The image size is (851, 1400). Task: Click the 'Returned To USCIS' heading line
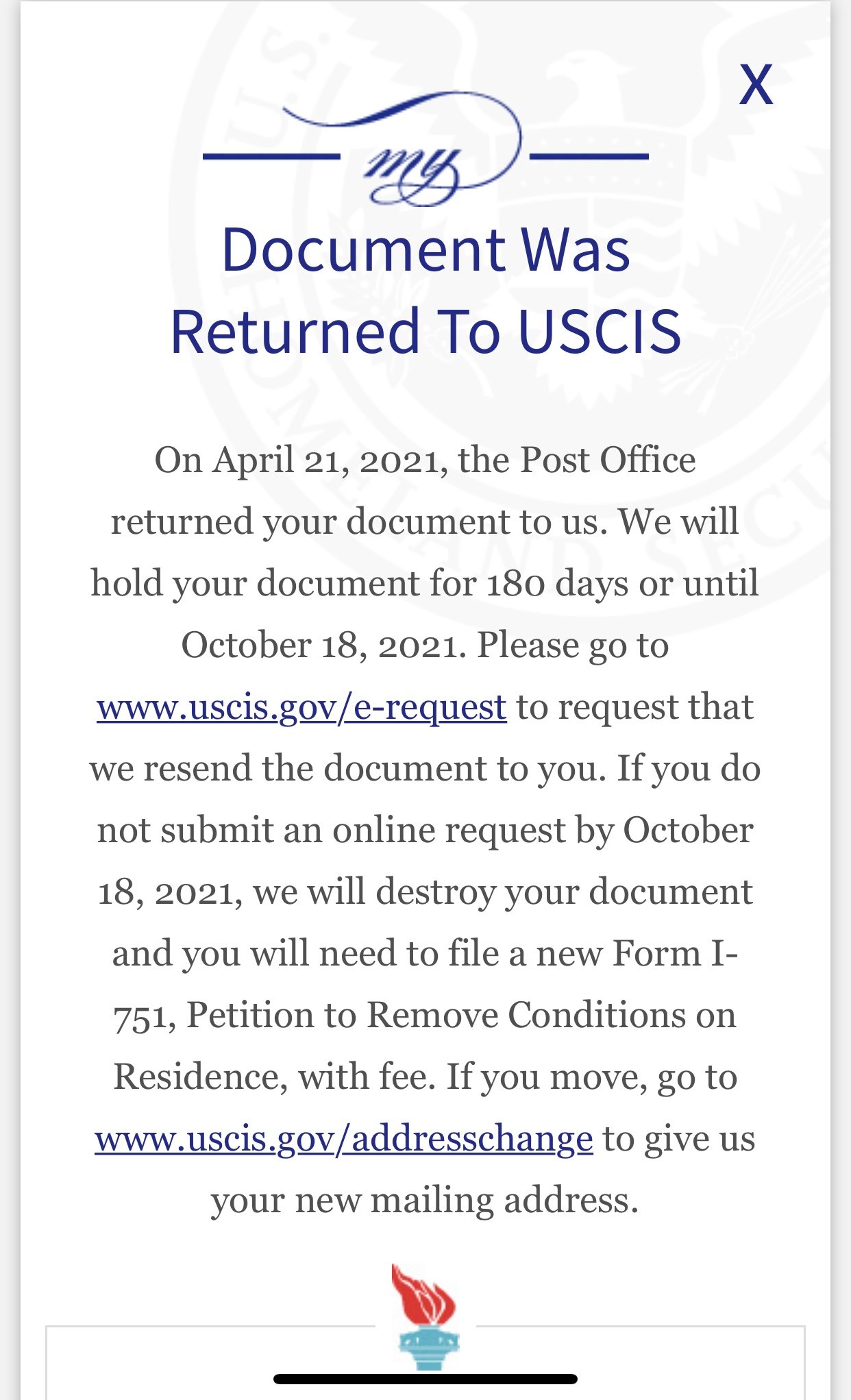point(425,332)
